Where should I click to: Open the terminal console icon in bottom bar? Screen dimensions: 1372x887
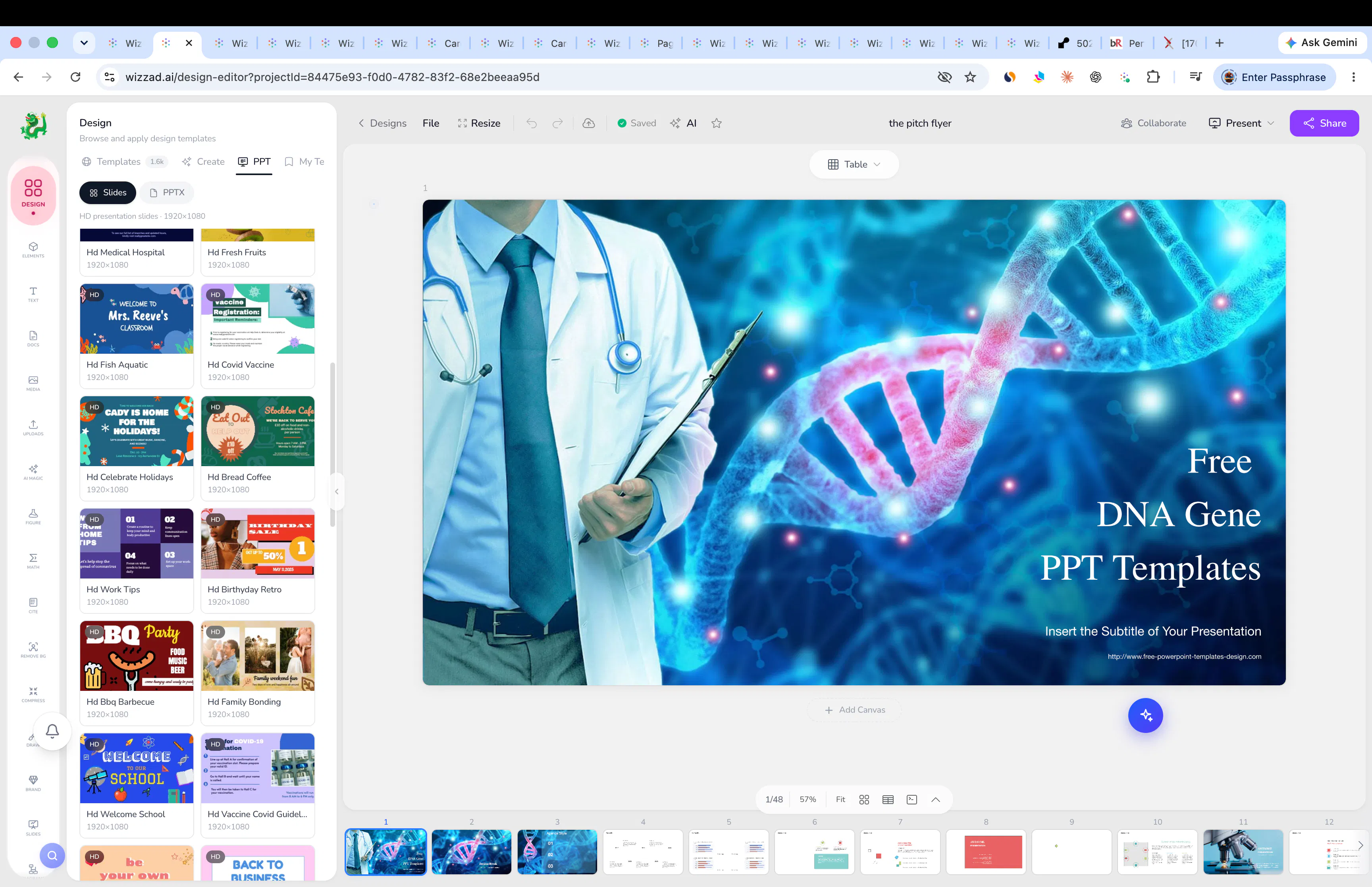coord(911,800)
